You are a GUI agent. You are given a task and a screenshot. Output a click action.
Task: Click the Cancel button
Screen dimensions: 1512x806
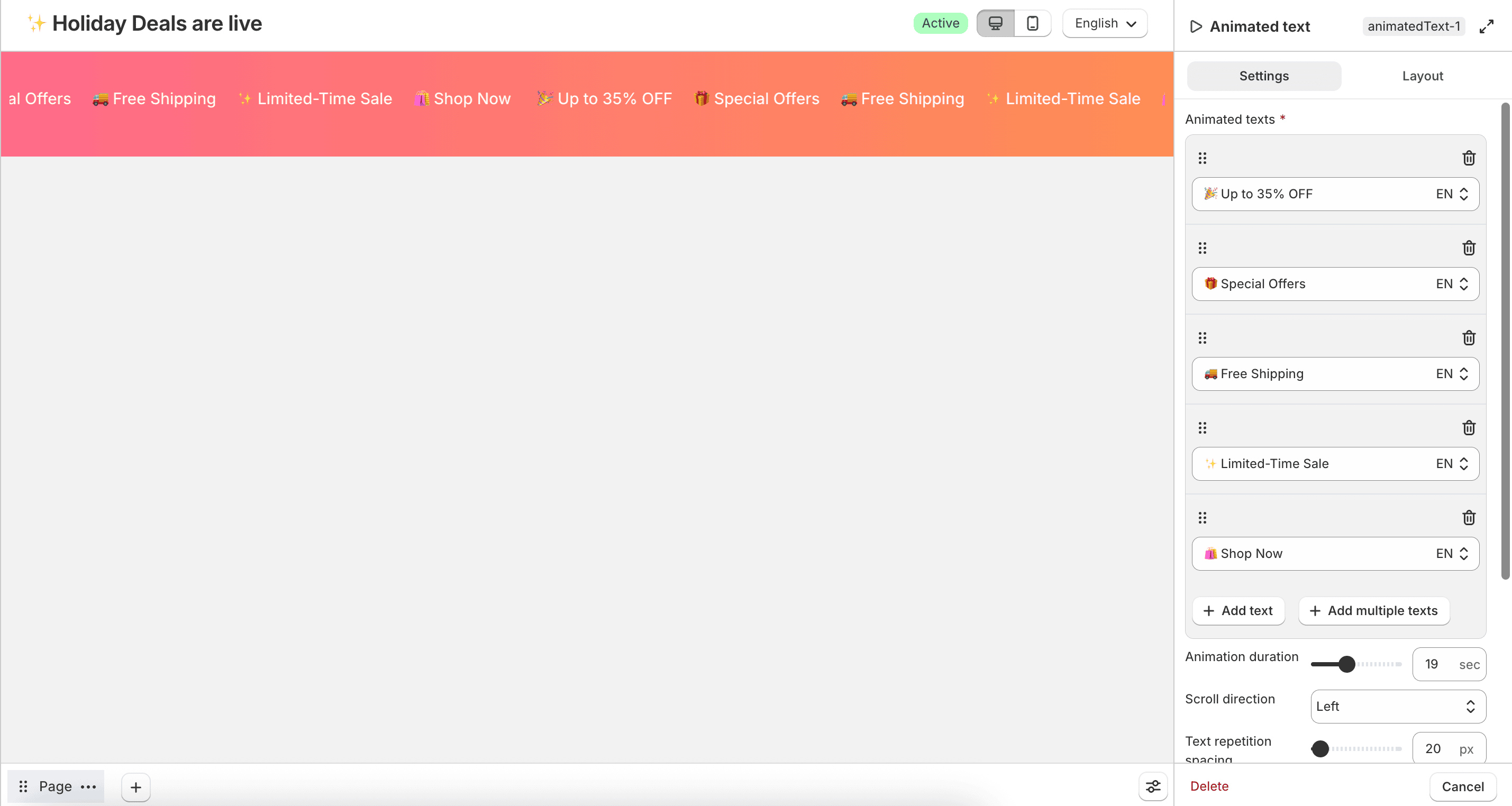pos(1463,786)
